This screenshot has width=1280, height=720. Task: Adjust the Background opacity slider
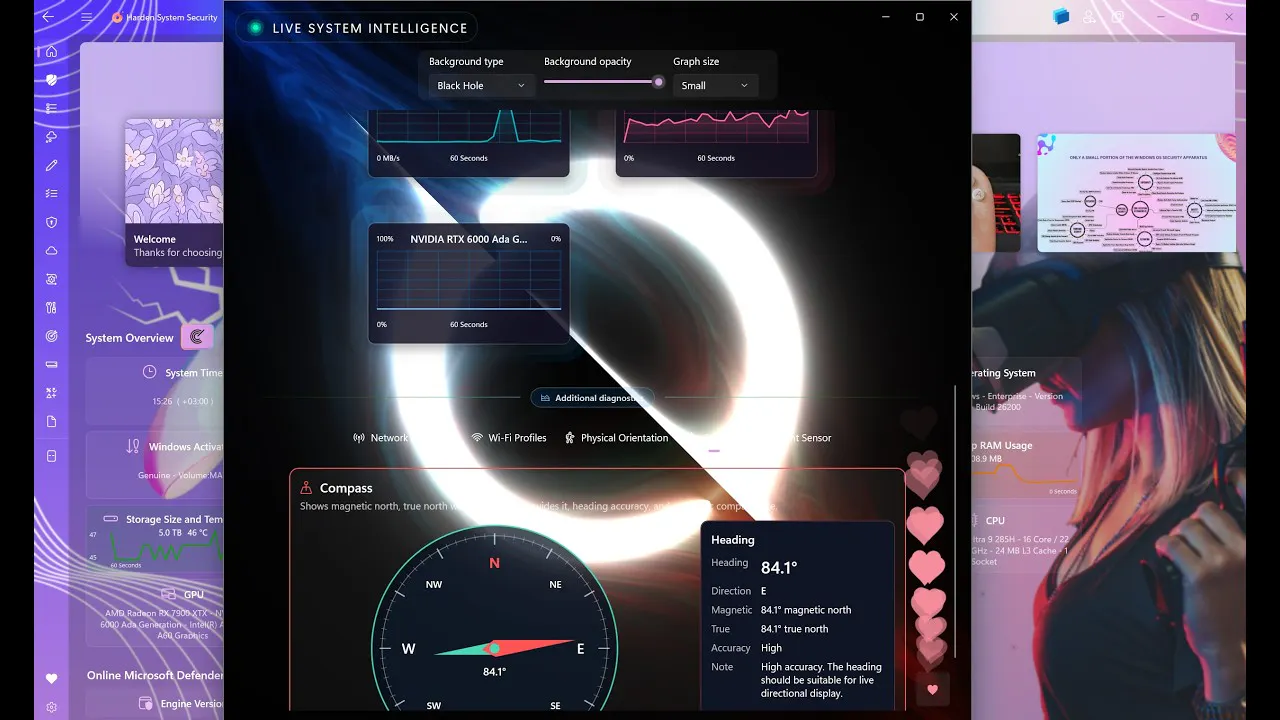[x=604, y=82]
